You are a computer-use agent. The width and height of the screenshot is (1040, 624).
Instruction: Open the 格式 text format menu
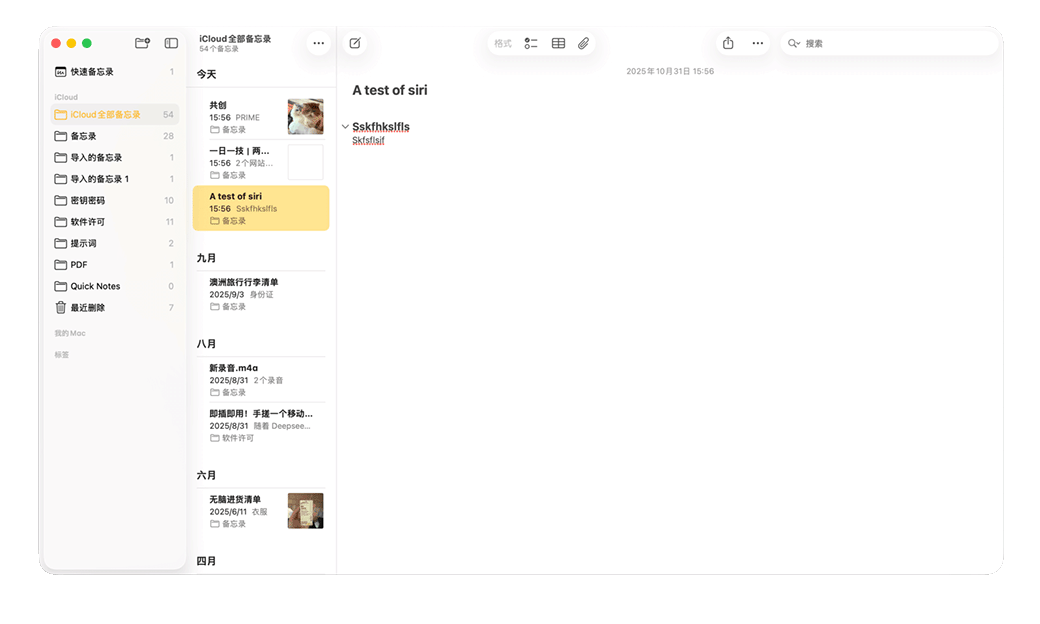502,43
